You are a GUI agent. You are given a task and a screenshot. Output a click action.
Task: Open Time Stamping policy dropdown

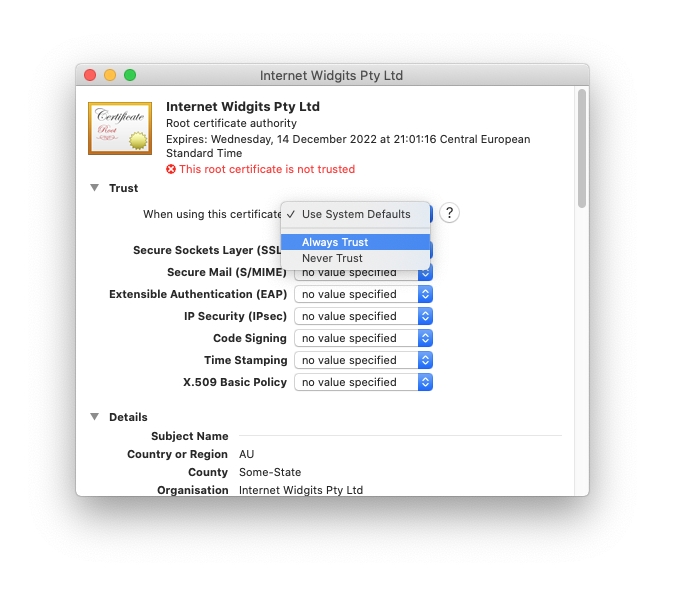363,360
